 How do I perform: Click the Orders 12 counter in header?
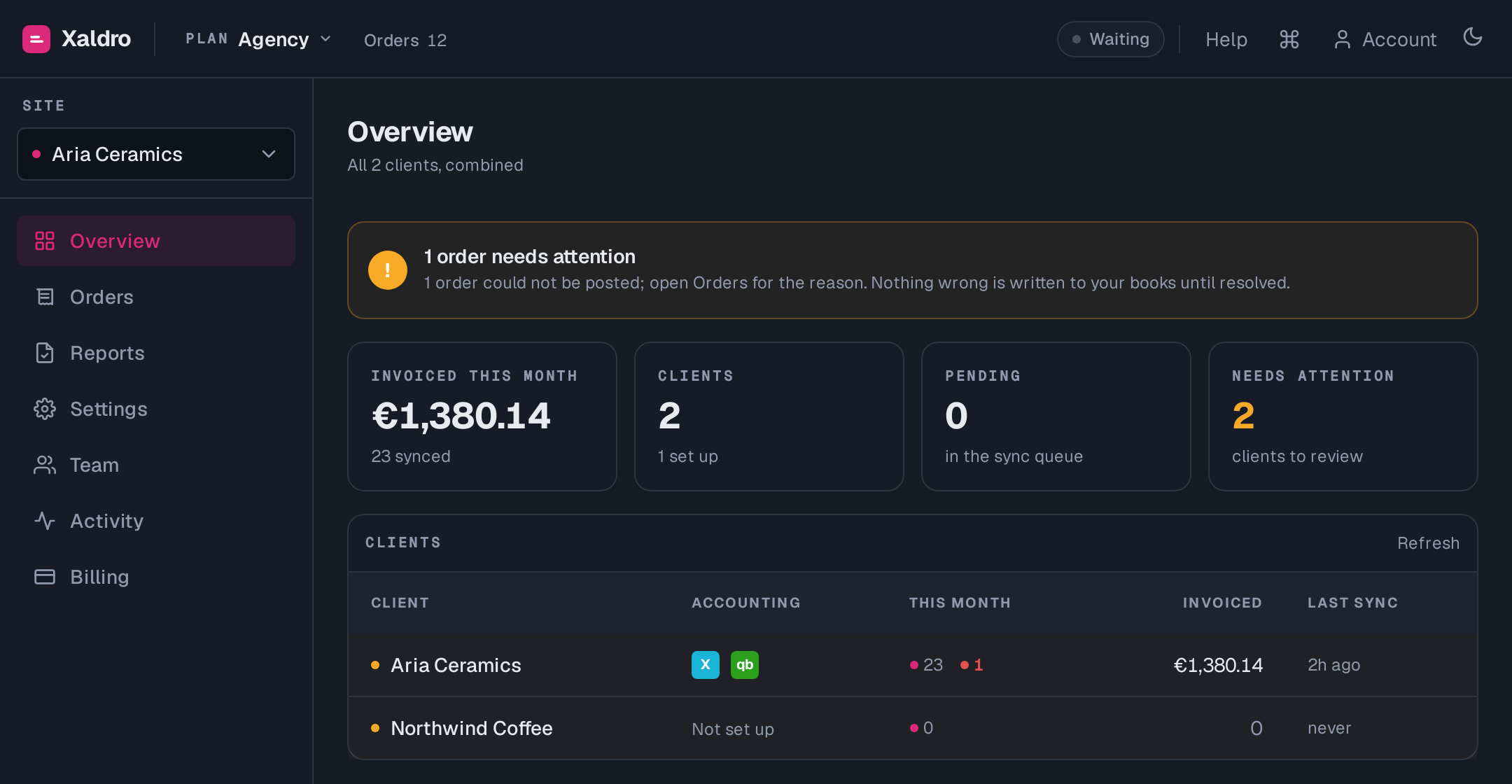405,41
